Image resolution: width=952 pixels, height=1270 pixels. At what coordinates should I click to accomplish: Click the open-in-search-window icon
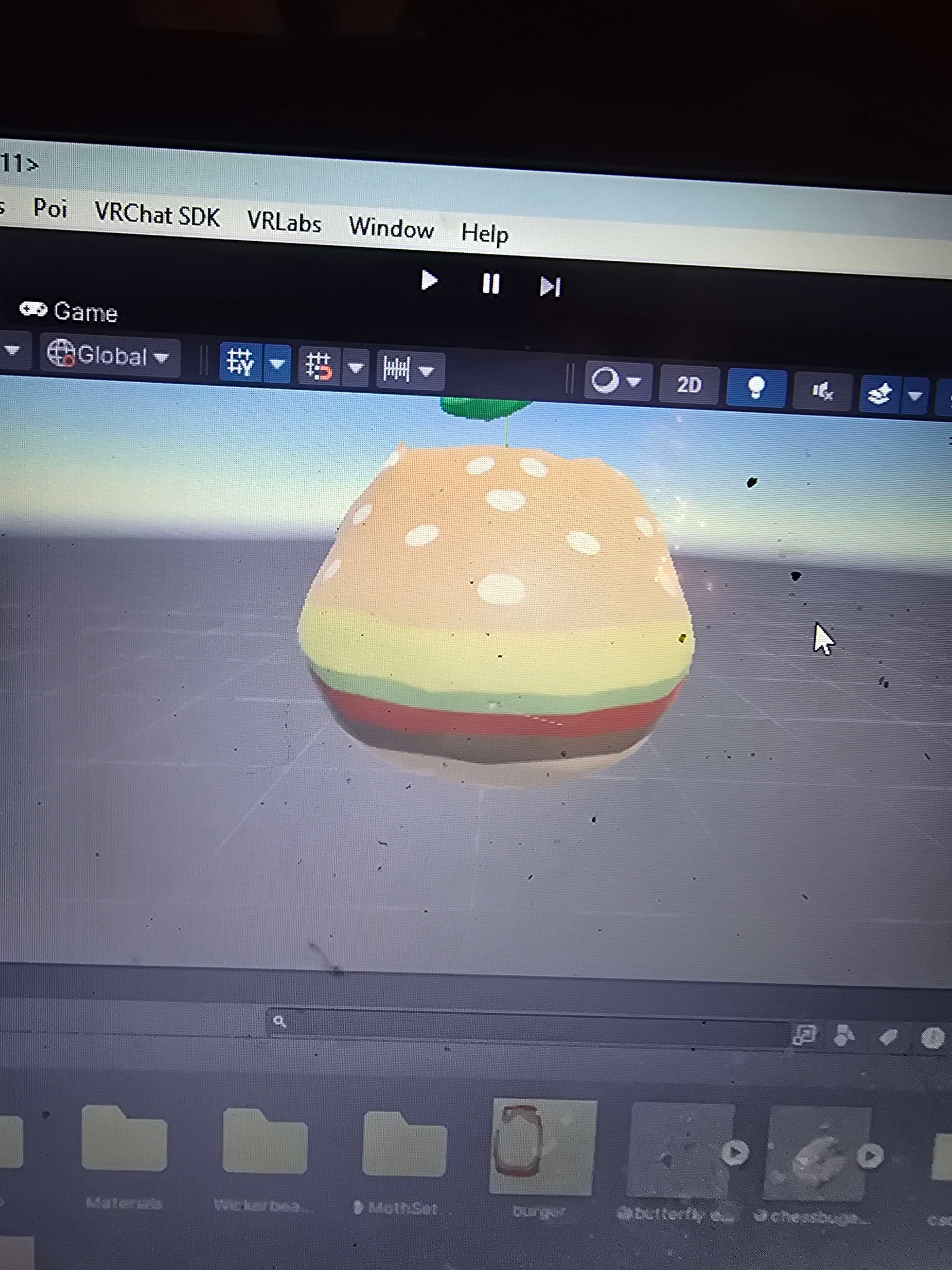804,1035
